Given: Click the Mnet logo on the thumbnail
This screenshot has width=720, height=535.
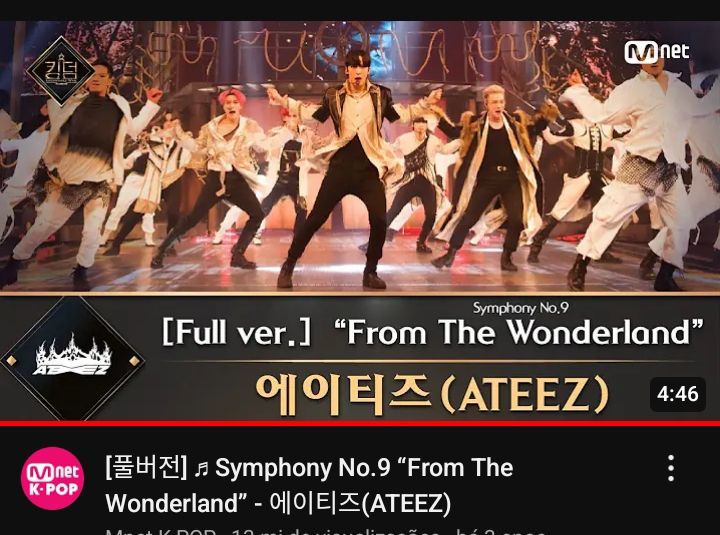Looking at the screenshot, I should [657, 51].
